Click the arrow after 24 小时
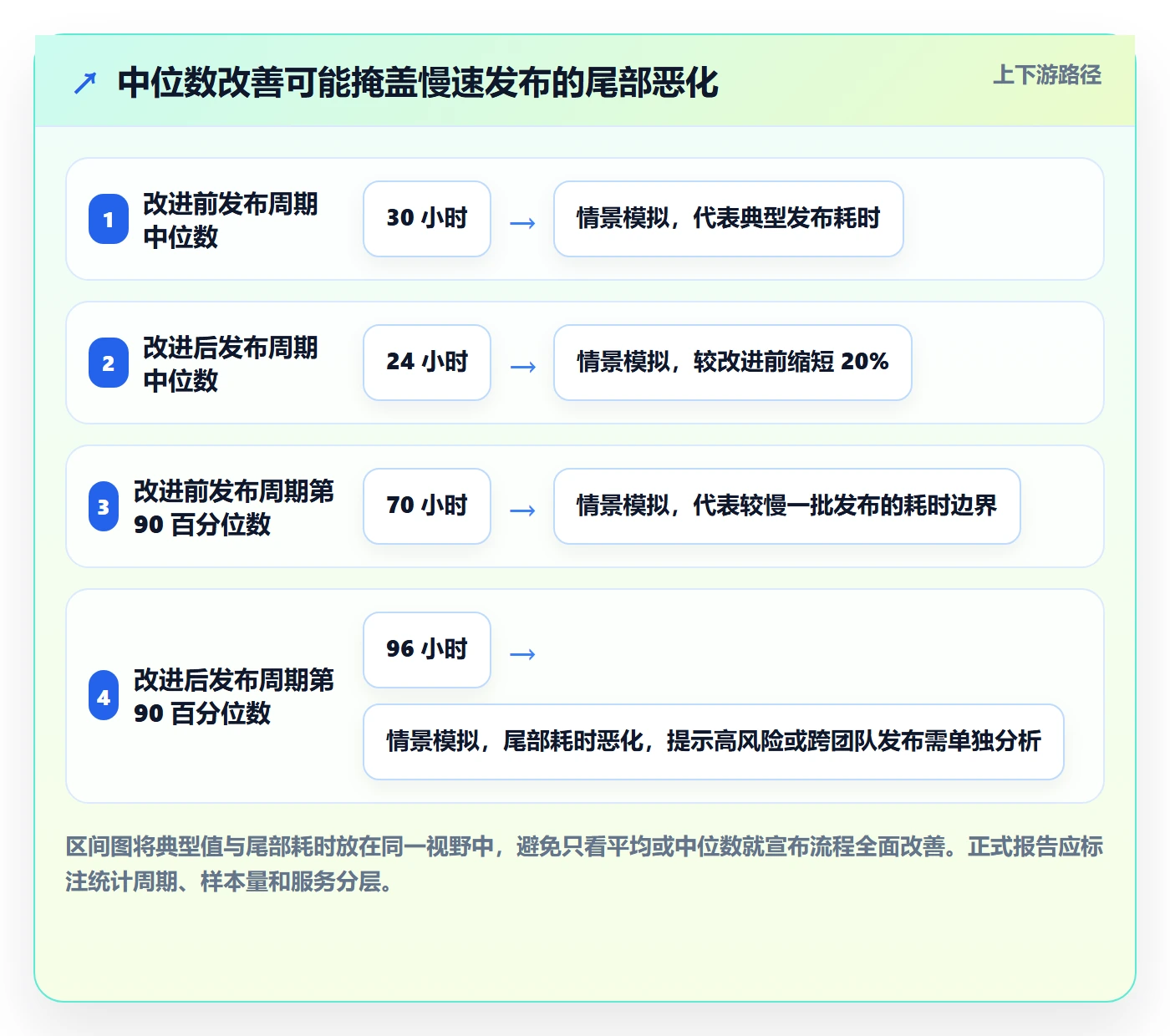Image resolution: width=1170 pixels, height=1036 pixels. (522, 367)
